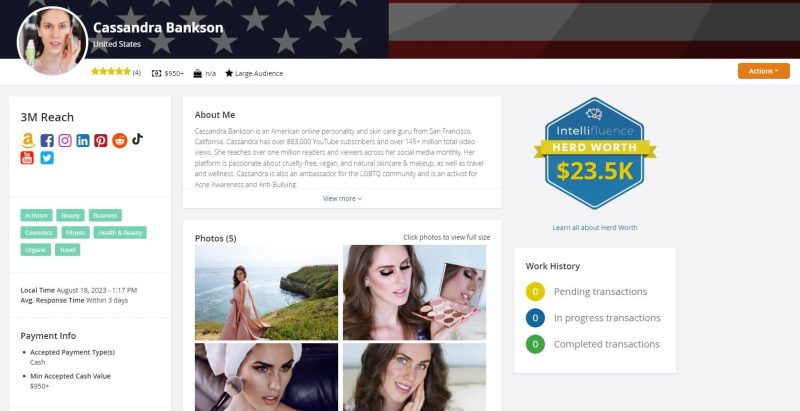Open the Twitter social profile icon
This screenshot has height=411, width=800.
47,158
